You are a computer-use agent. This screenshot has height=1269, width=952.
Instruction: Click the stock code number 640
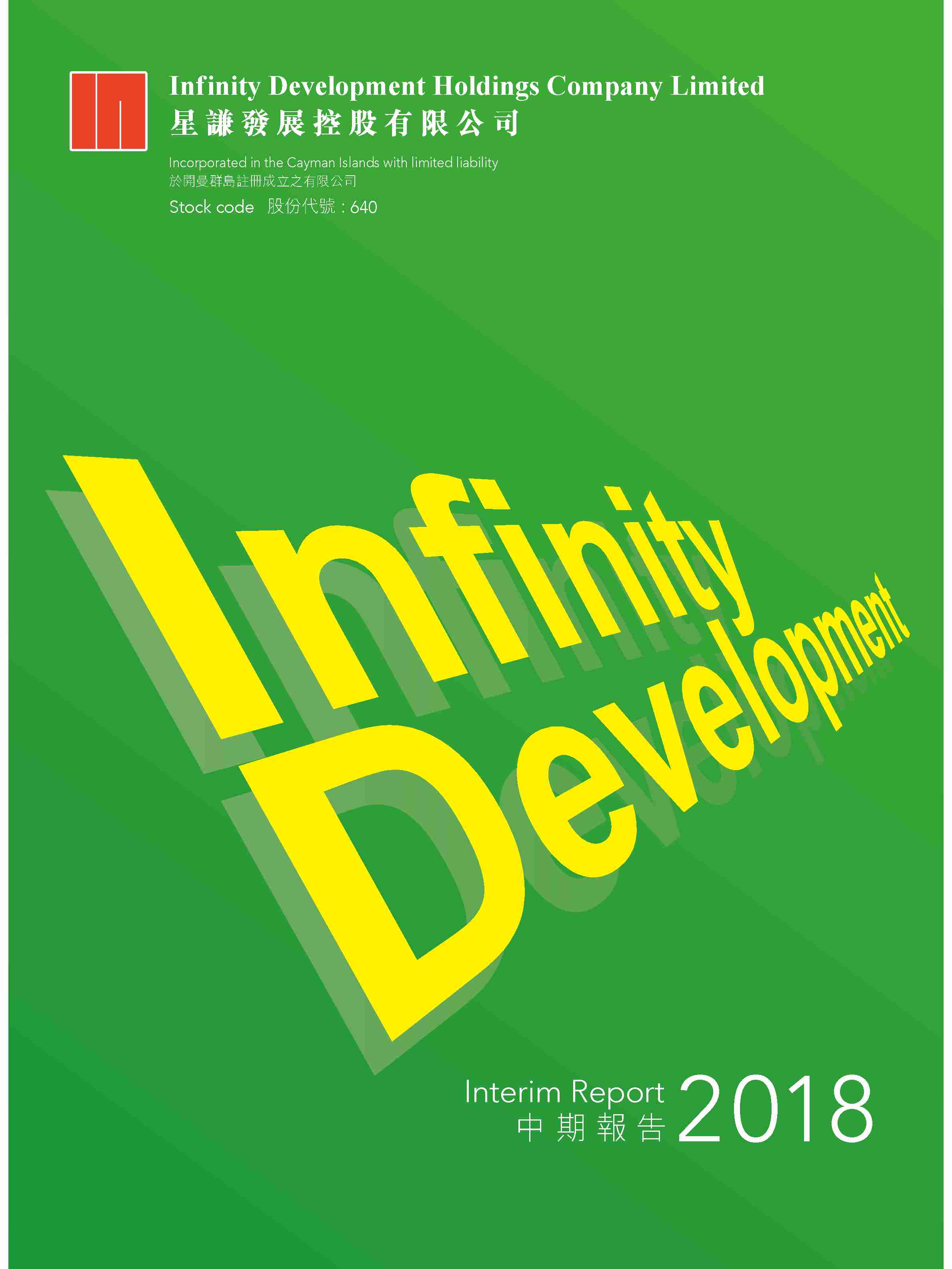pos(364,207)
